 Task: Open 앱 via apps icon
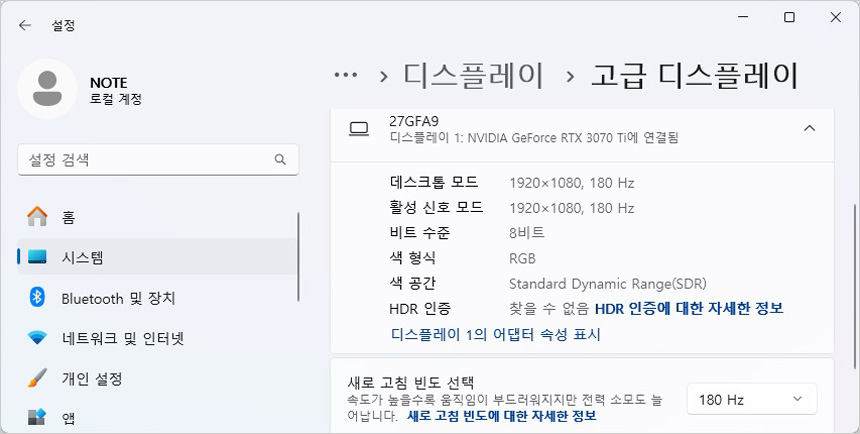tap(37, 417)
